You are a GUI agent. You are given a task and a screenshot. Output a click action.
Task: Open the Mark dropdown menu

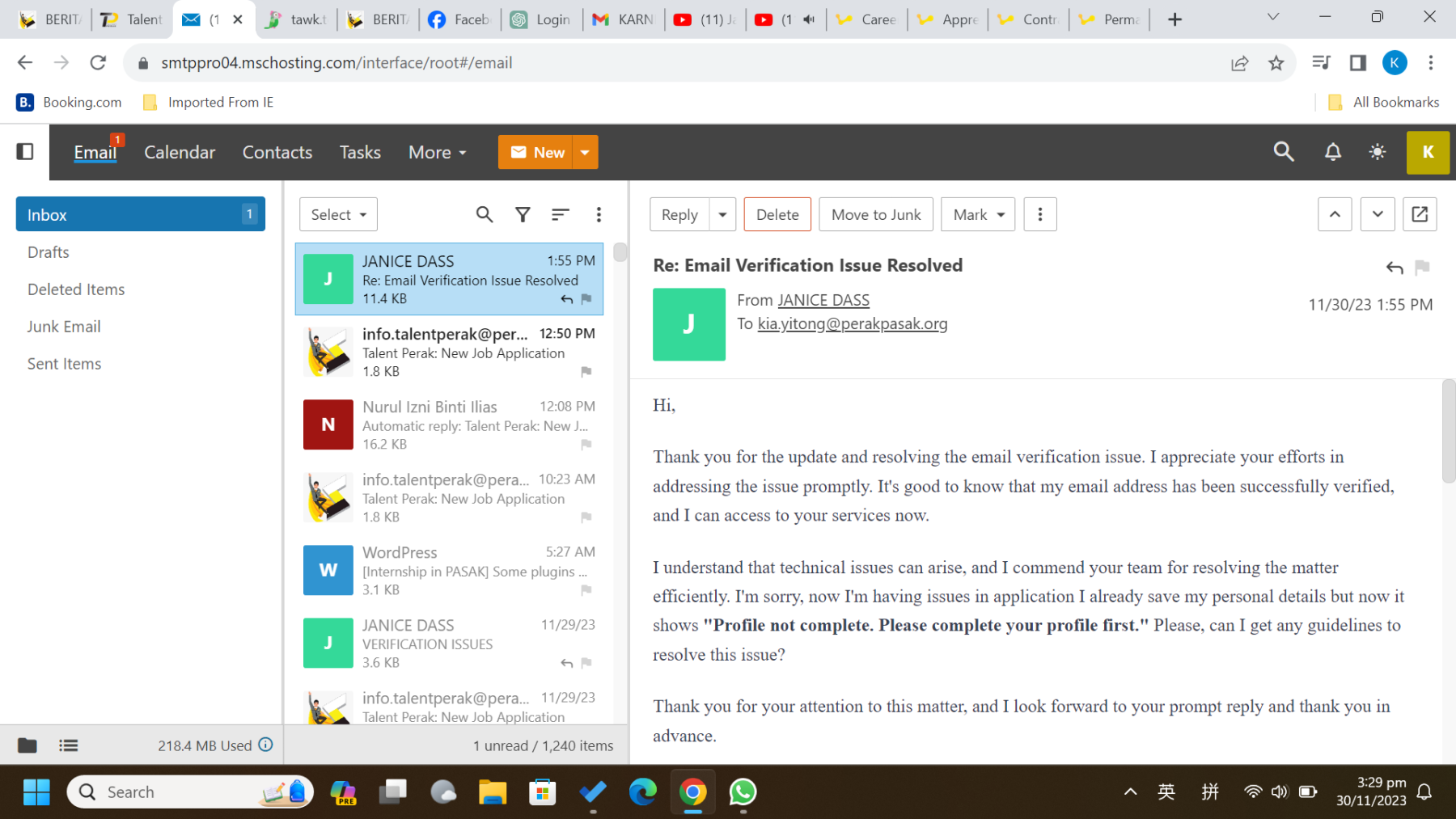pos(977,214)
